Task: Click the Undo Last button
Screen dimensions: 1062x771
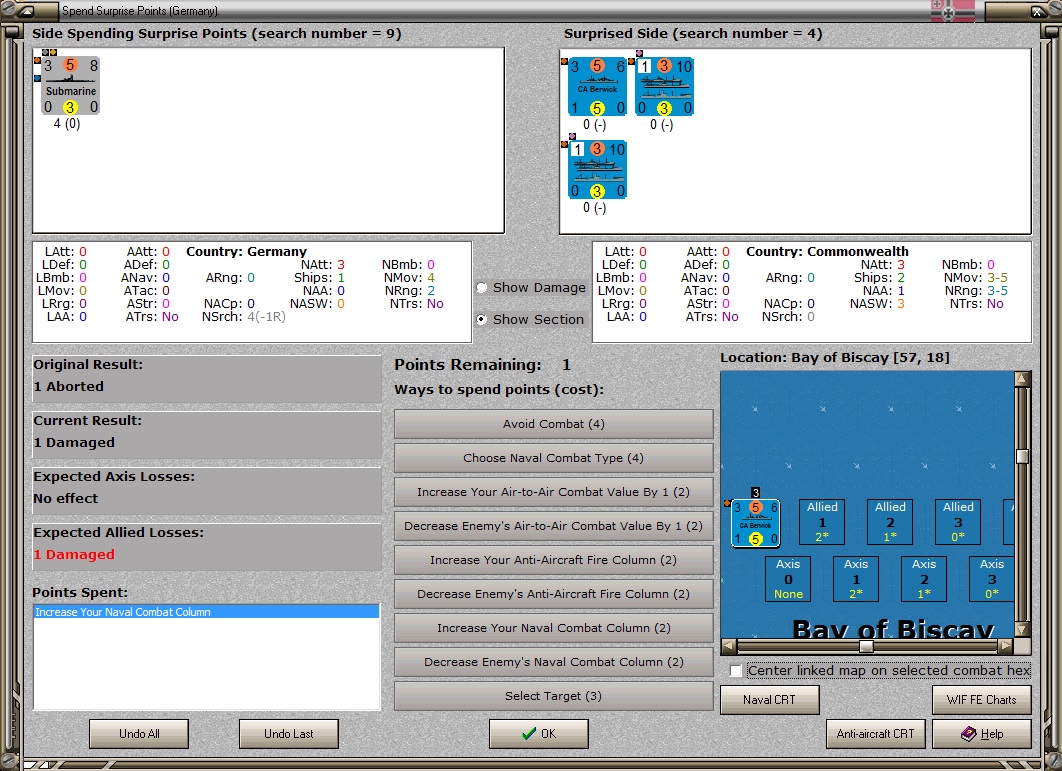Action: click(289, 734)
